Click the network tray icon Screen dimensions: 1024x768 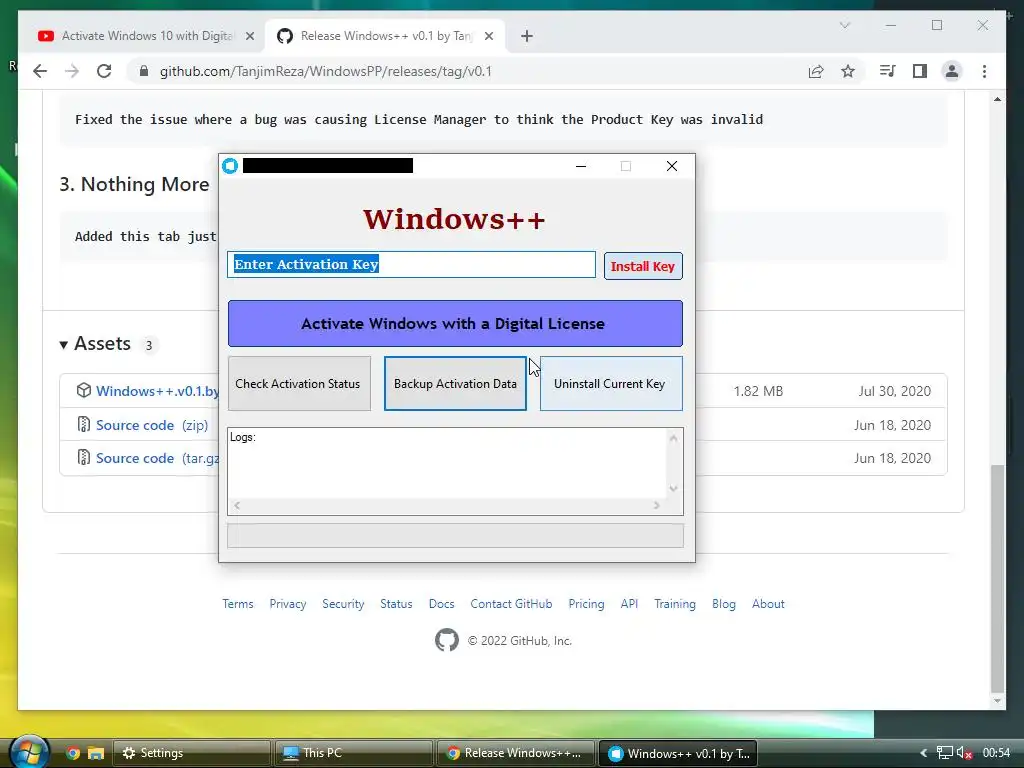tap(944, 753)
